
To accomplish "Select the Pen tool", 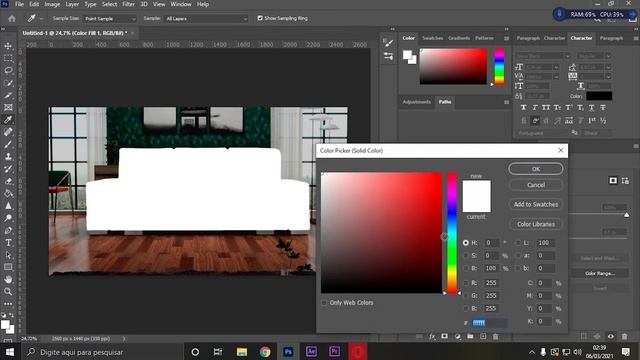I will (8, 230).
